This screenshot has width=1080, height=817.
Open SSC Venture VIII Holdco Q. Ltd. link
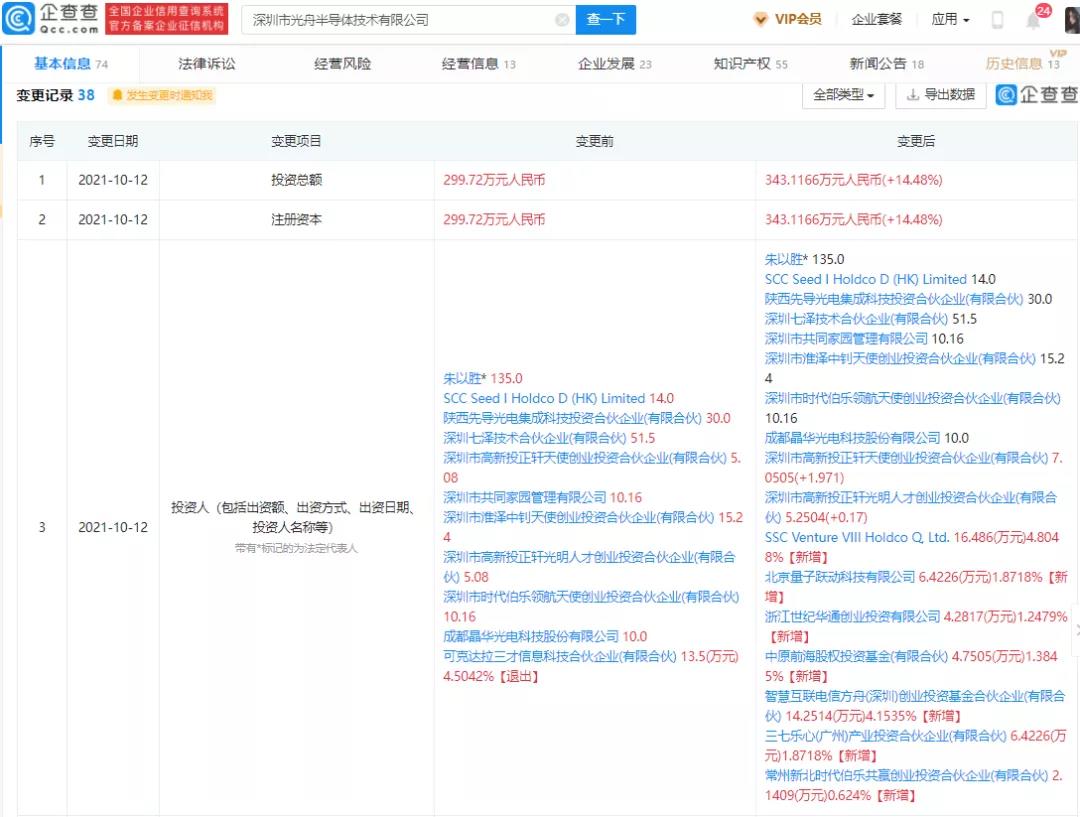click(x=858, y=537)
